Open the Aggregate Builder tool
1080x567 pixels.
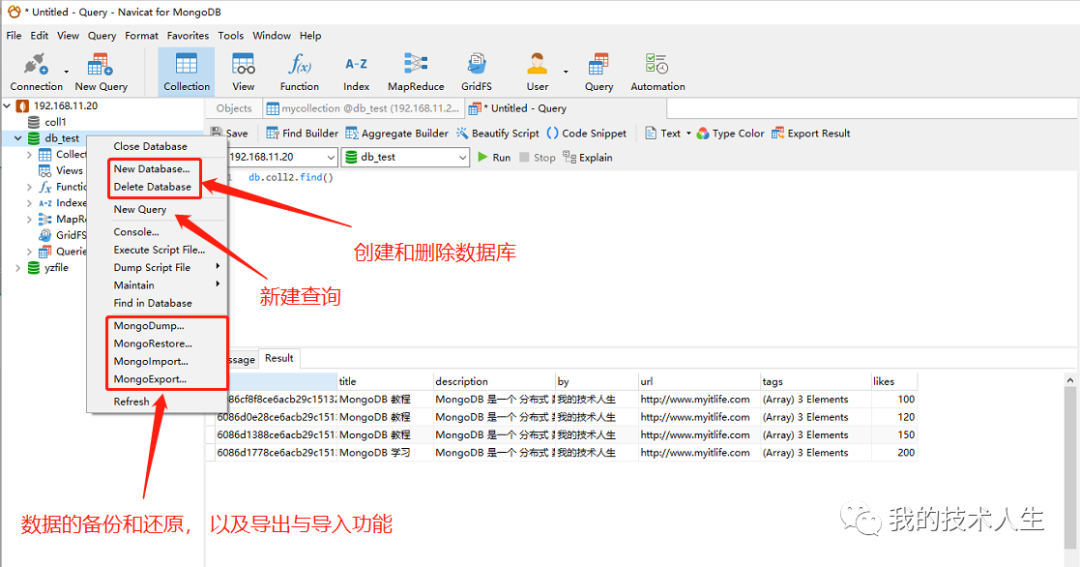coord(397,133)
